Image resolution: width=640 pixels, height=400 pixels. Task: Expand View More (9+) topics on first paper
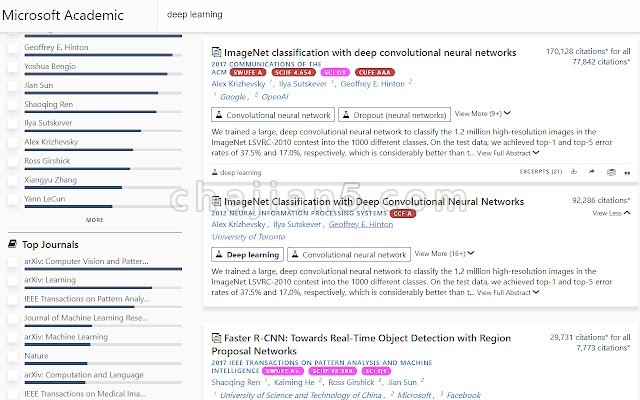tap(482, 113)
